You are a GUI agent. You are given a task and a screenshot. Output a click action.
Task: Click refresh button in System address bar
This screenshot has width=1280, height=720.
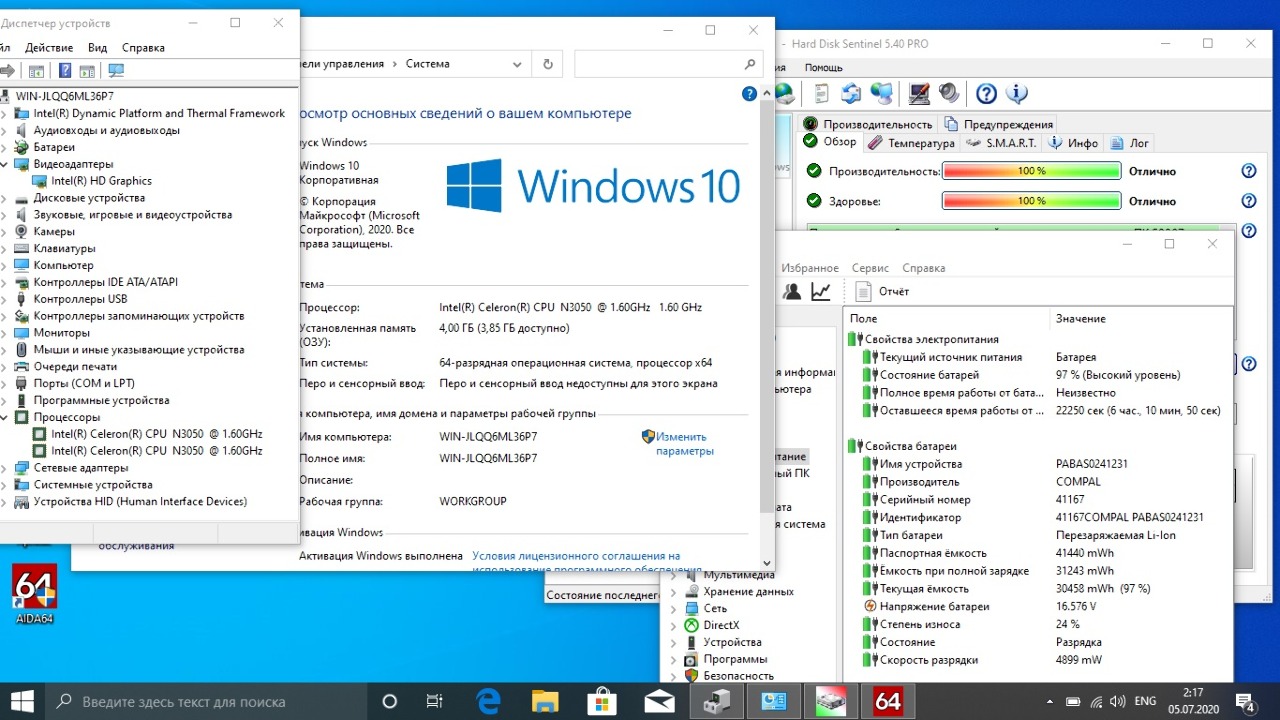(547, 64)
